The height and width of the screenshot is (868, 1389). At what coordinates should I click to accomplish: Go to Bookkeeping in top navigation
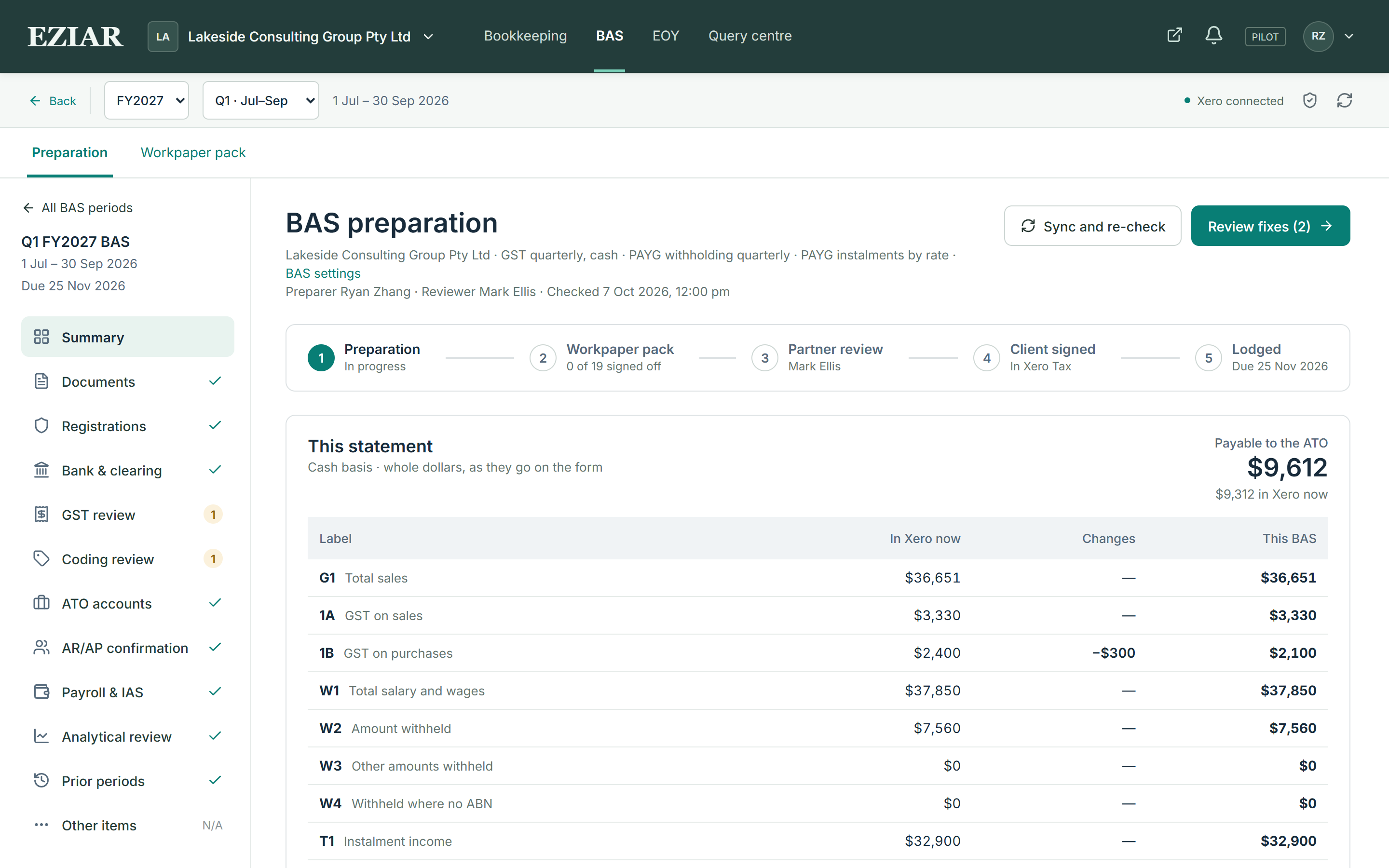pyautogui.click(x=525, y=36)
